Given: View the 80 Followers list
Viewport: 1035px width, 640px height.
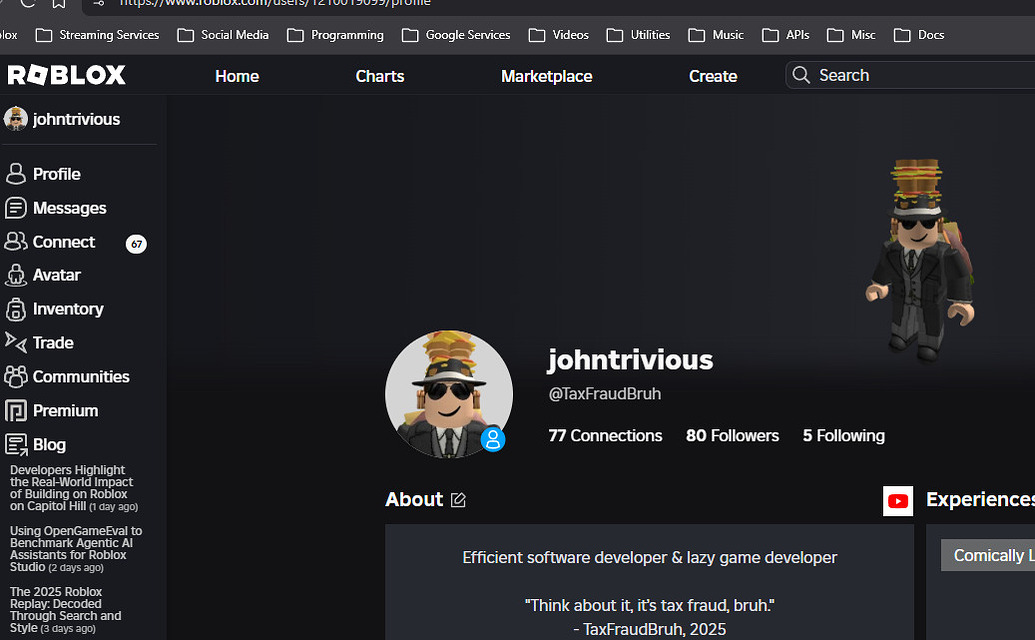Looking at the screenshot, I should coord(732,436).
